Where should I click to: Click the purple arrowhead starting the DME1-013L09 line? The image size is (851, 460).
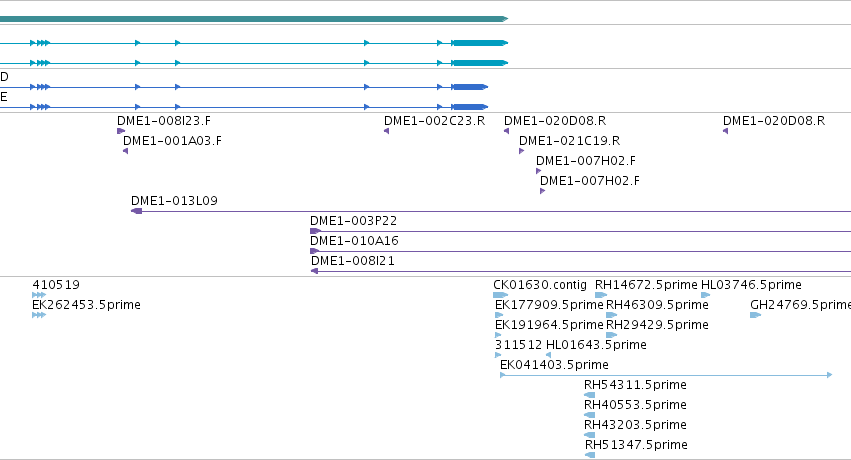pos(137,211)
